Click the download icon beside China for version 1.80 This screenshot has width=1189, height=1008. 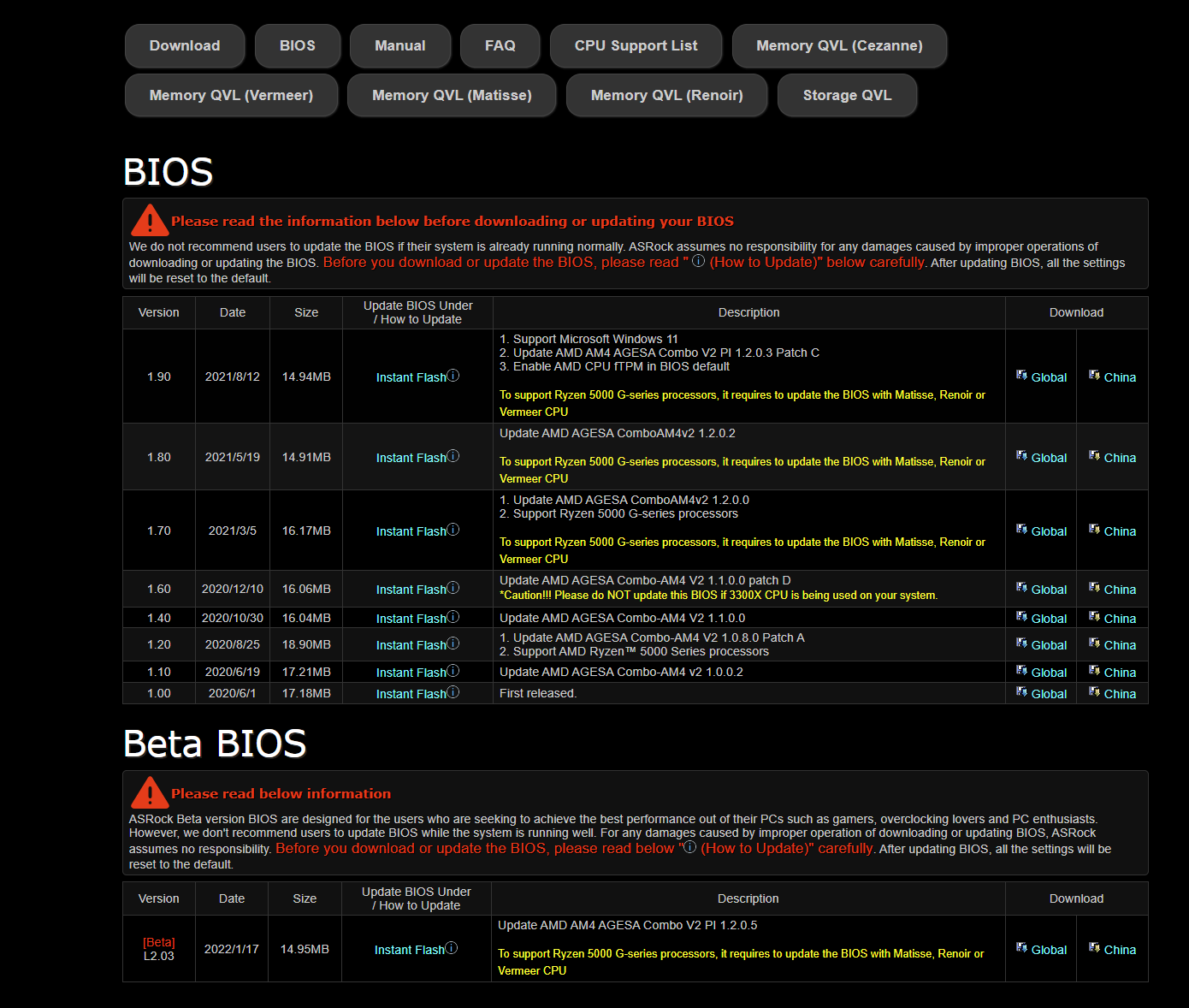click(x=1094, y=455)
